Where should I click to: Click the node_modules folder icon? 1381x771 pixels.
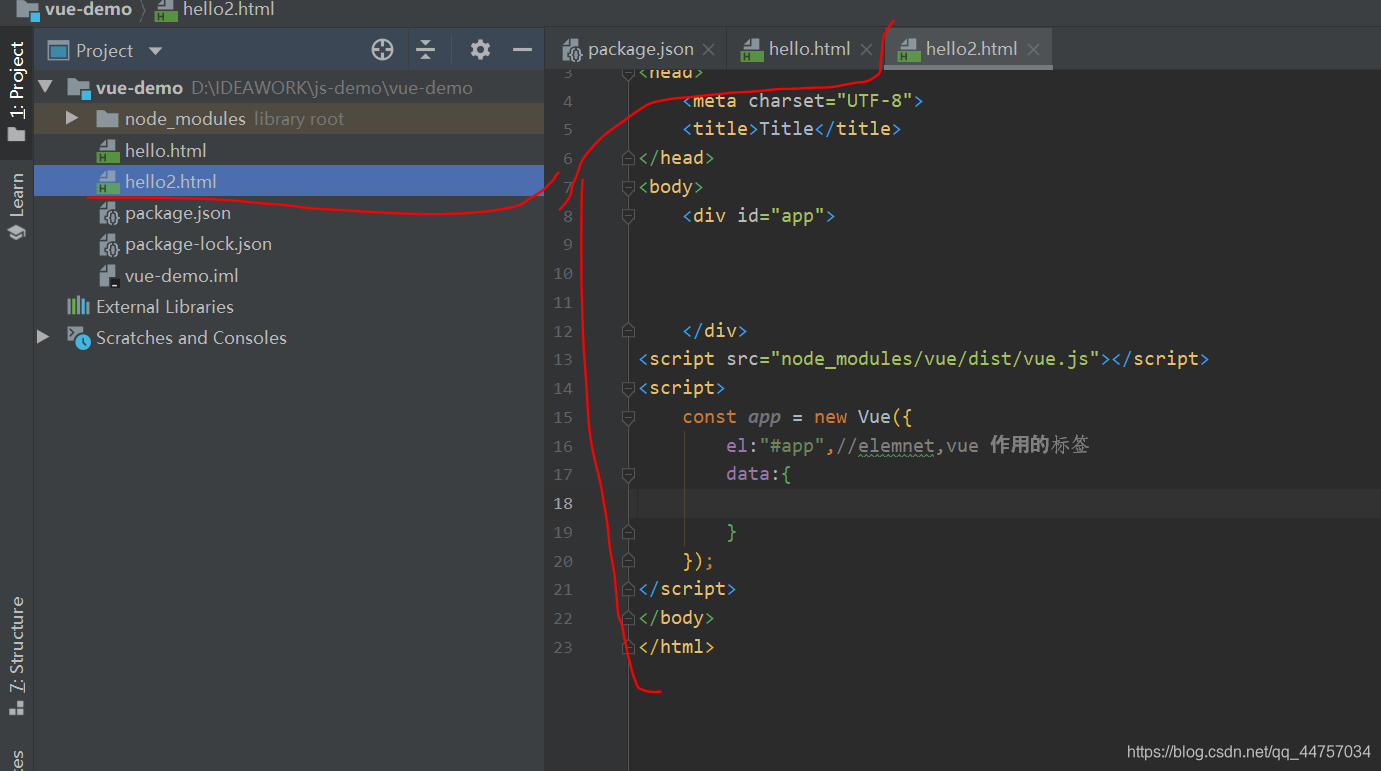point(108,119)
